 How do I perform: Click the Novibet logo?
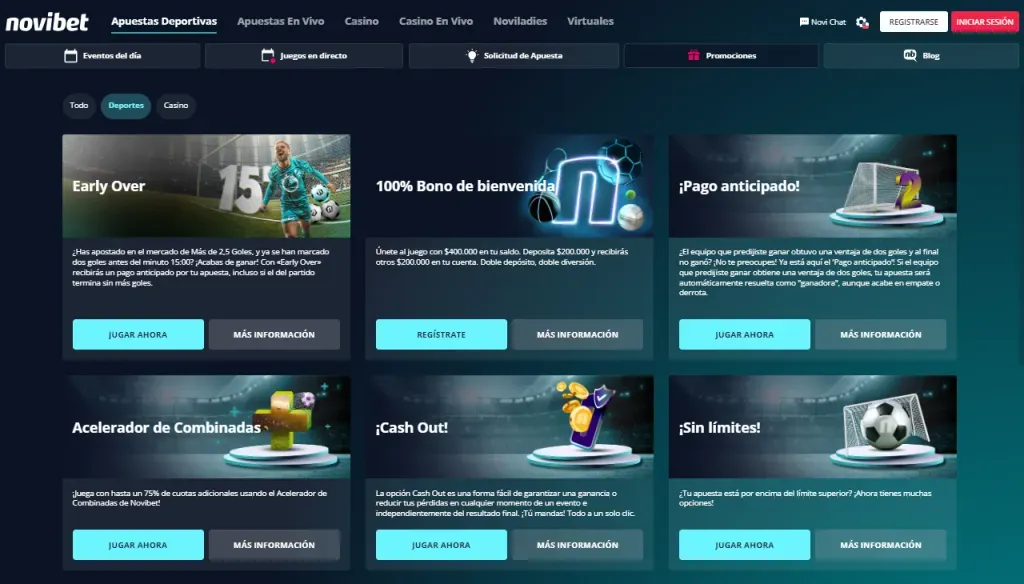click(x=47, y=23)
